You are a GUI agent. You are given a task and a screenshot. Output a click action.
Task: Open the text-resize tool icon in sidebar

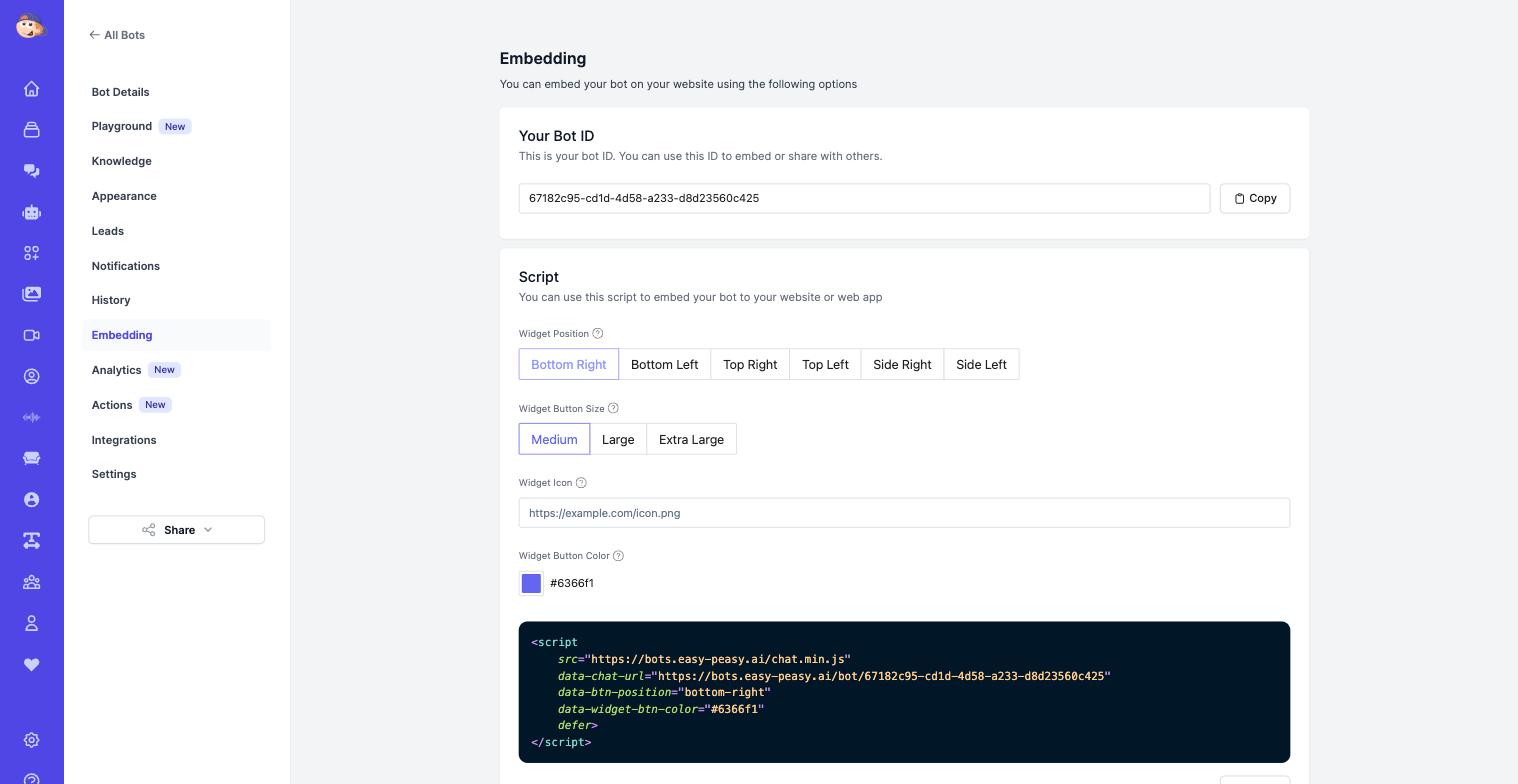[x=31, y=541]
